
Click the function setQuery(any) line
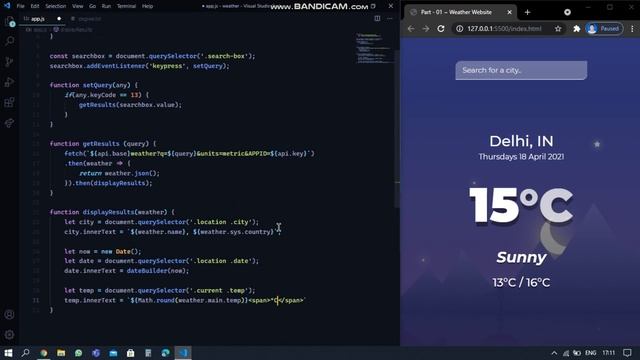click(94, 85)
